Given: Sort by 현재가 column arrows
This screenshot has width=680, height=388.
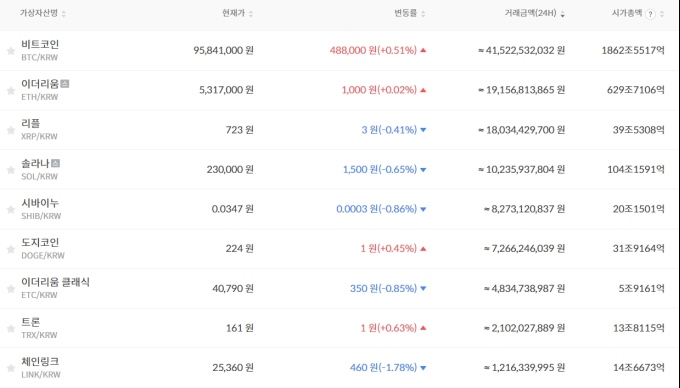Looking at the screenshot, I should pos(251,14).
